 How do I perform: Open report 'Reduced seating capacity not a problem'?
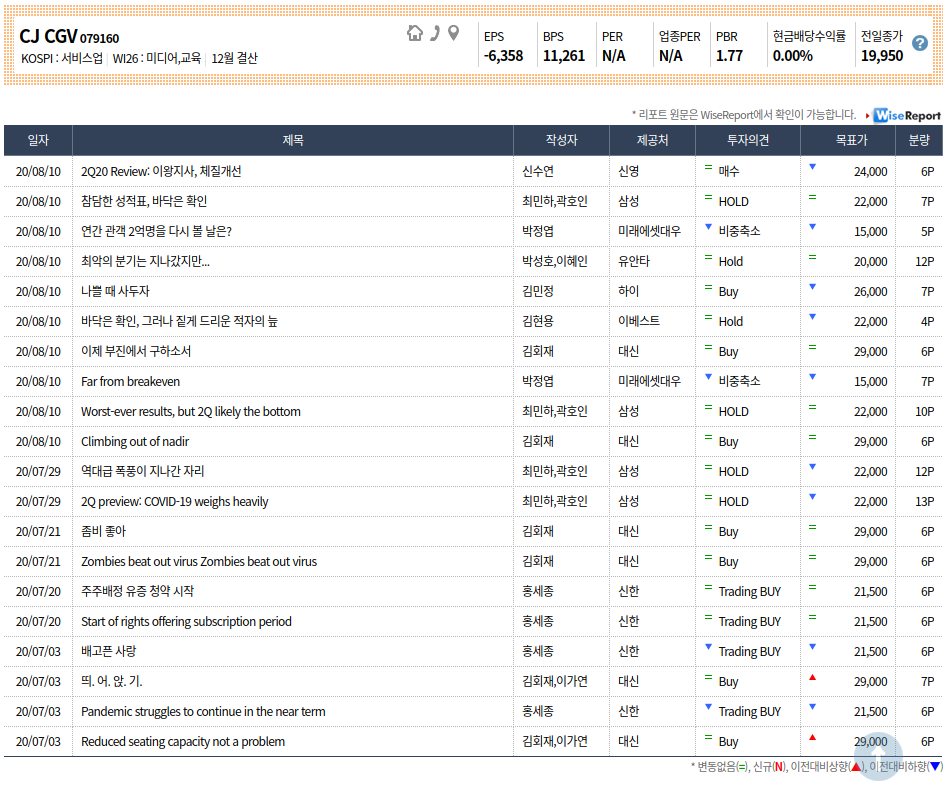click(x=183, y=741)
